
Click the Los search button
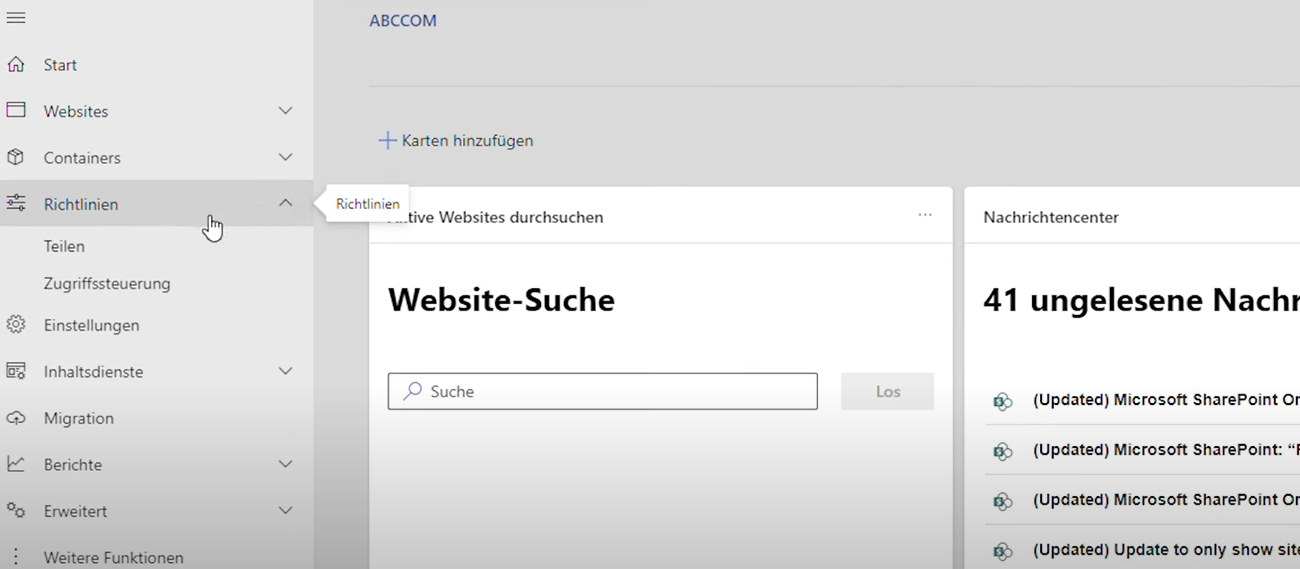[888, 391]
